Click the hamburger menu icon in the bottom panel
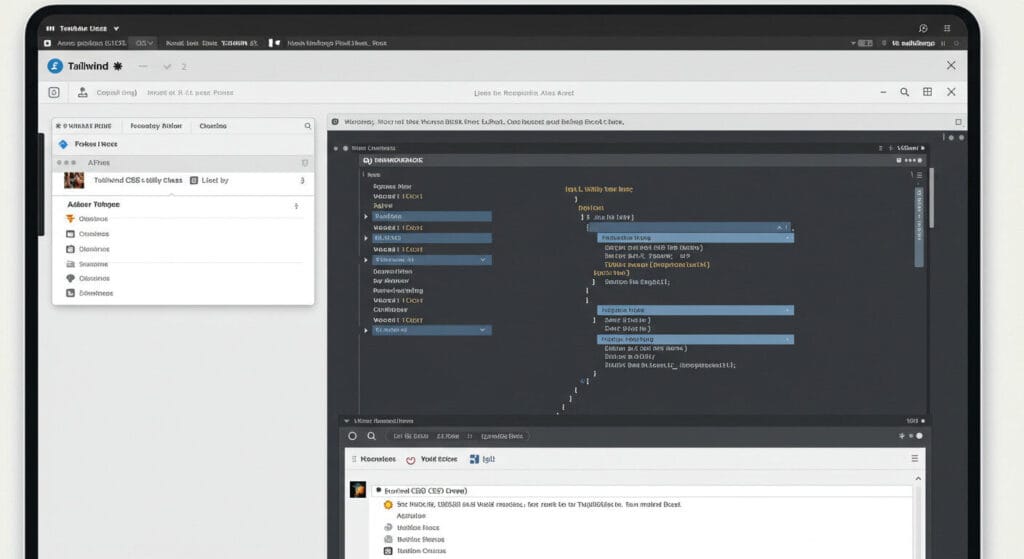Screen dimensions: 1024x559 pyautogui.click(x=914, y=458)
